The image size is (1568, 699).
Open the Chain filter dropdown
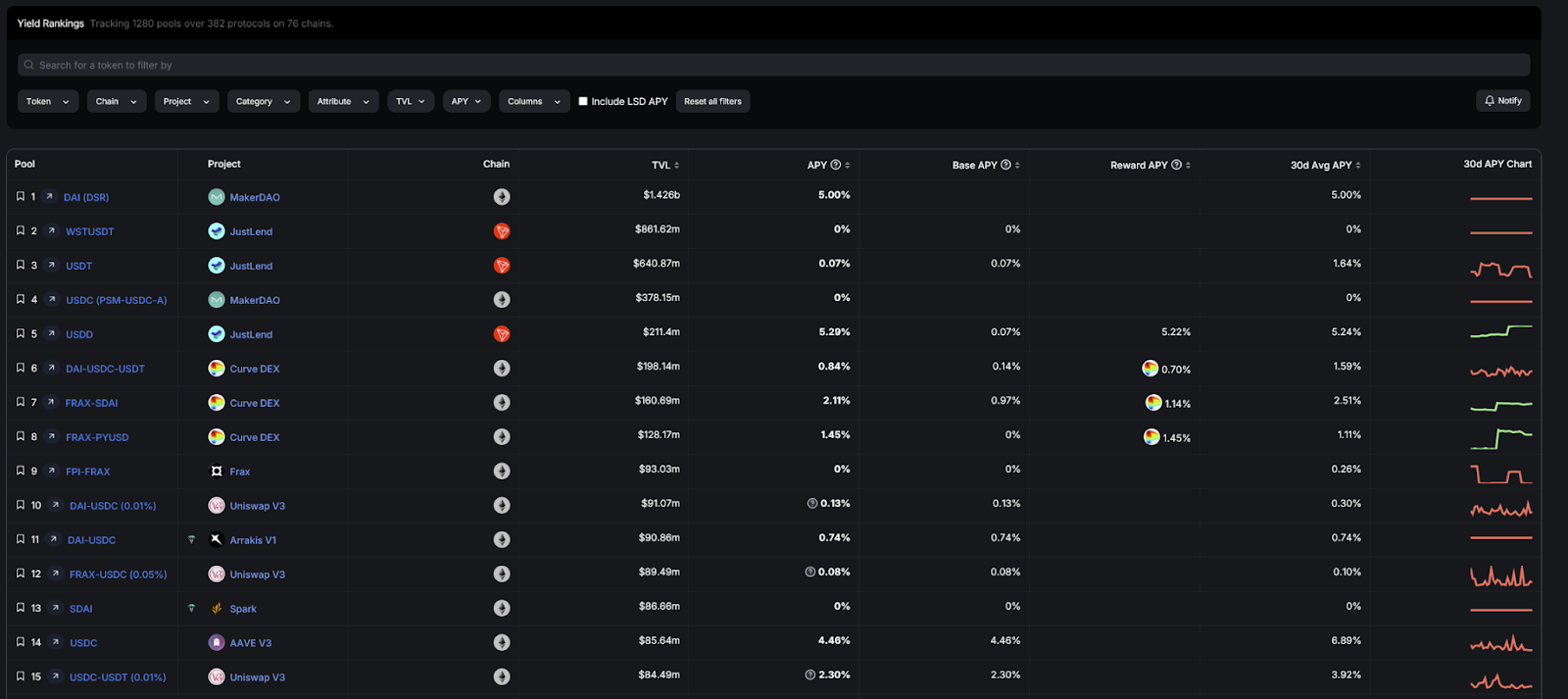point(117,101)
